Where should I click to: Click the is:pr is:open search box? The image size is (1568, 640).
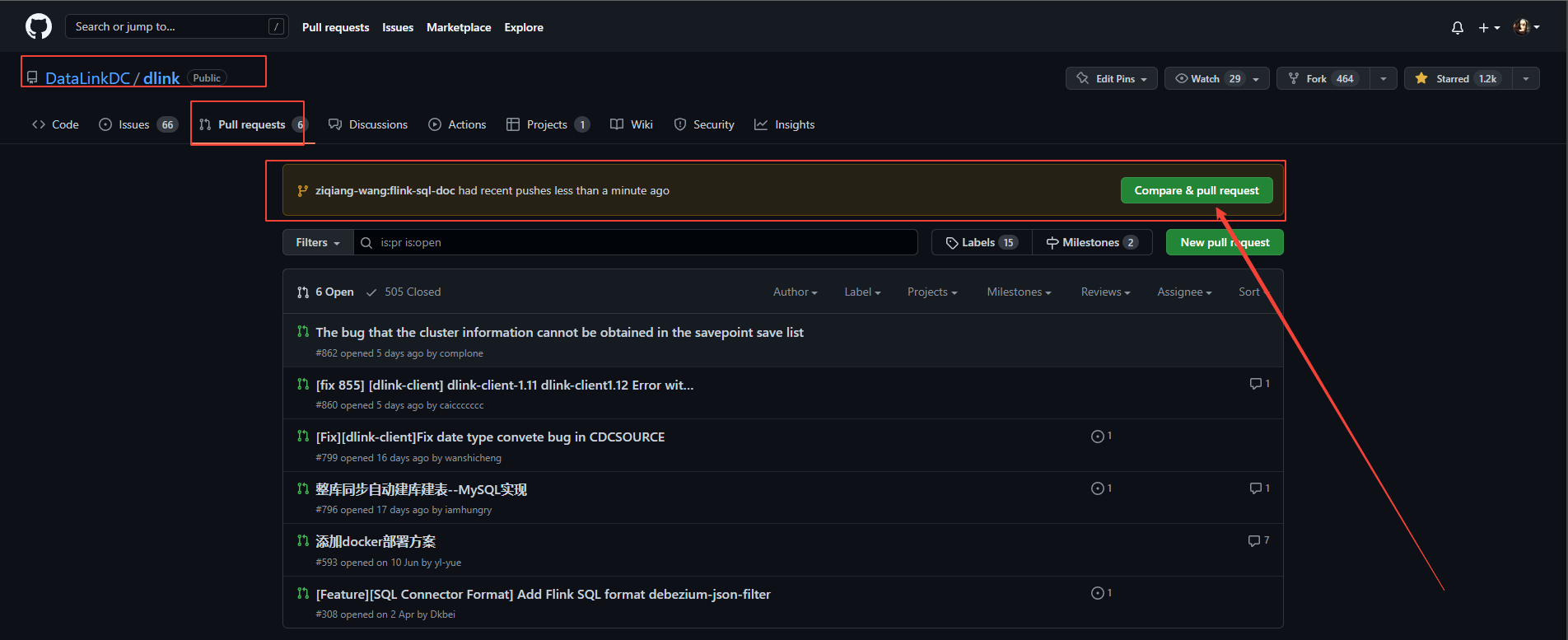pos(636,242)
